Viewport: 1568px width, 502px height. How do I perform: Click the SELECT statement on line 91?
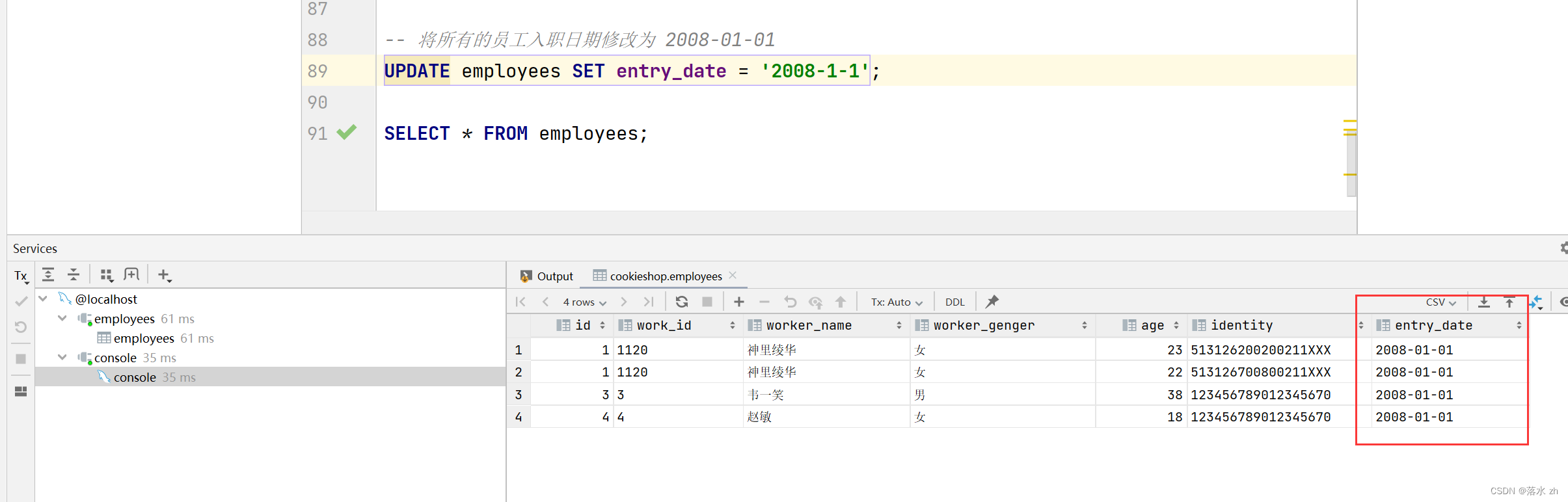515,133
